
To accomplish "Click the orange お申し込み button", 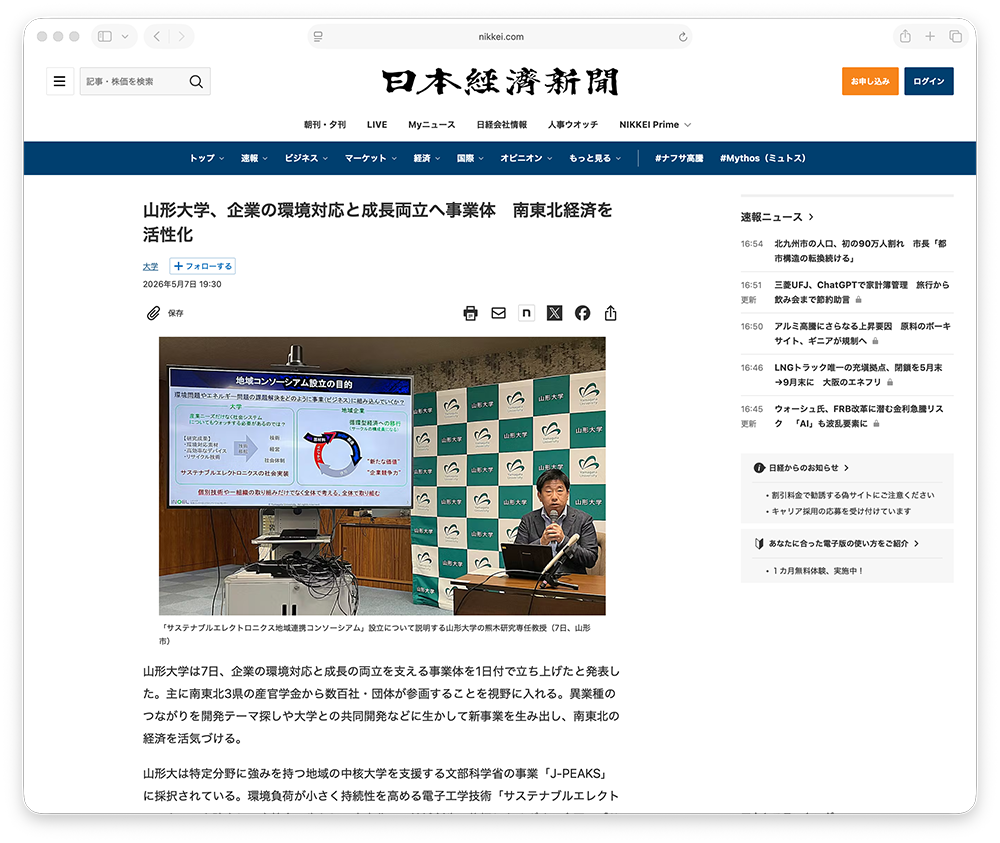I will click(870, 81).
